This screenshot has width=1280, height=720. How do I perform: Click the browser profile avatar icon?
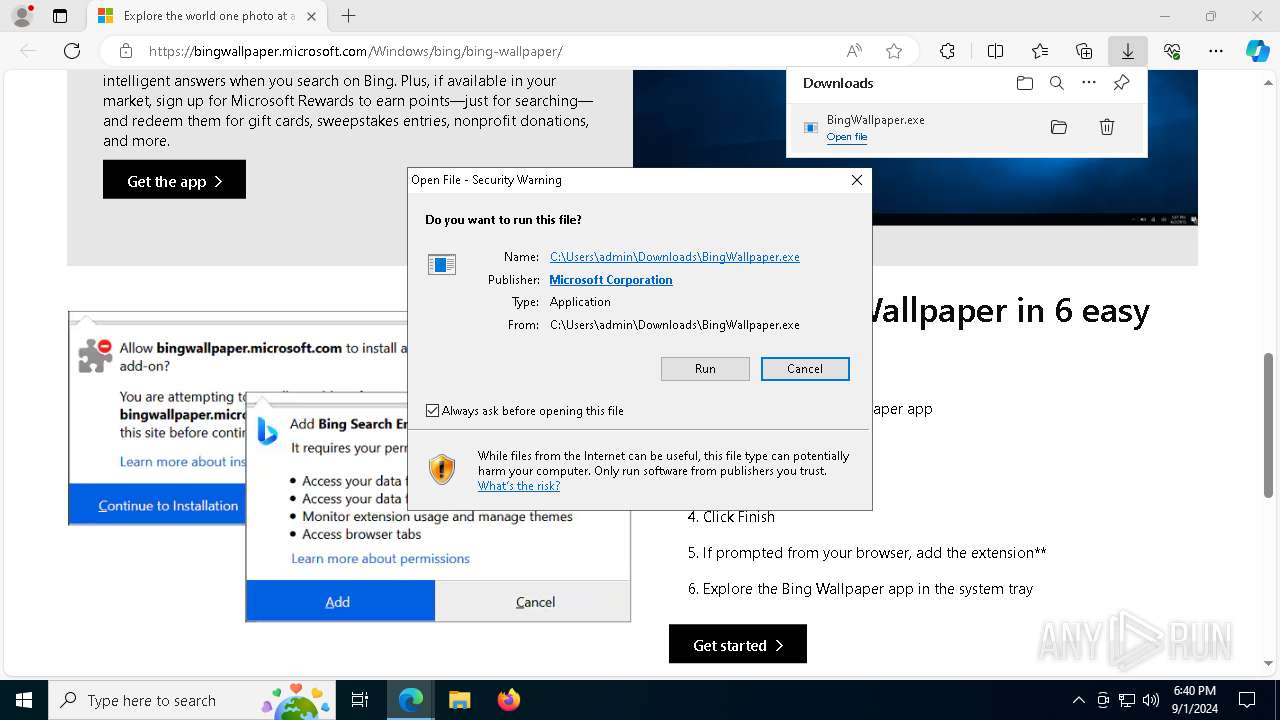[22, 16]
